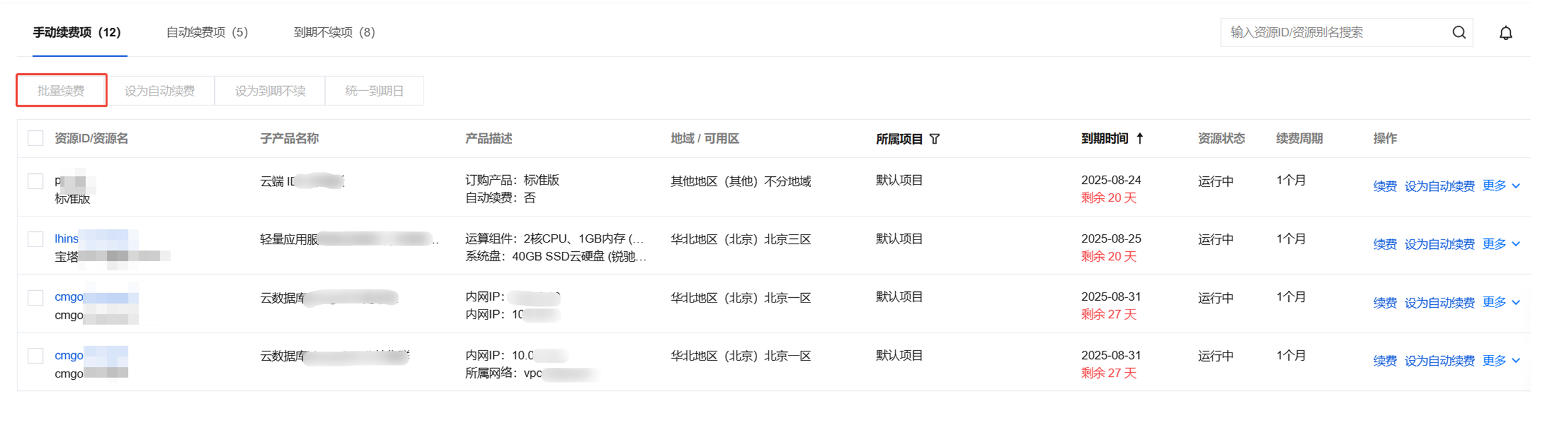Click 续费 link for the lhins row

point(1384,245)
